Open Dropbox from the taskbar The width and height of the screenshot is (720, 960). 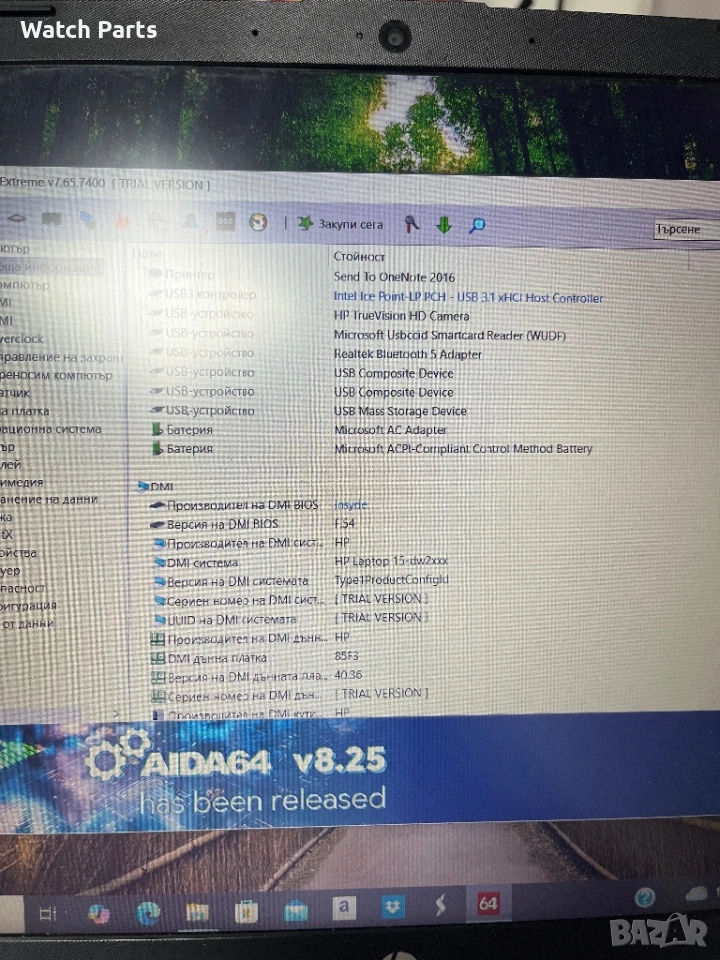click(392, 907)
